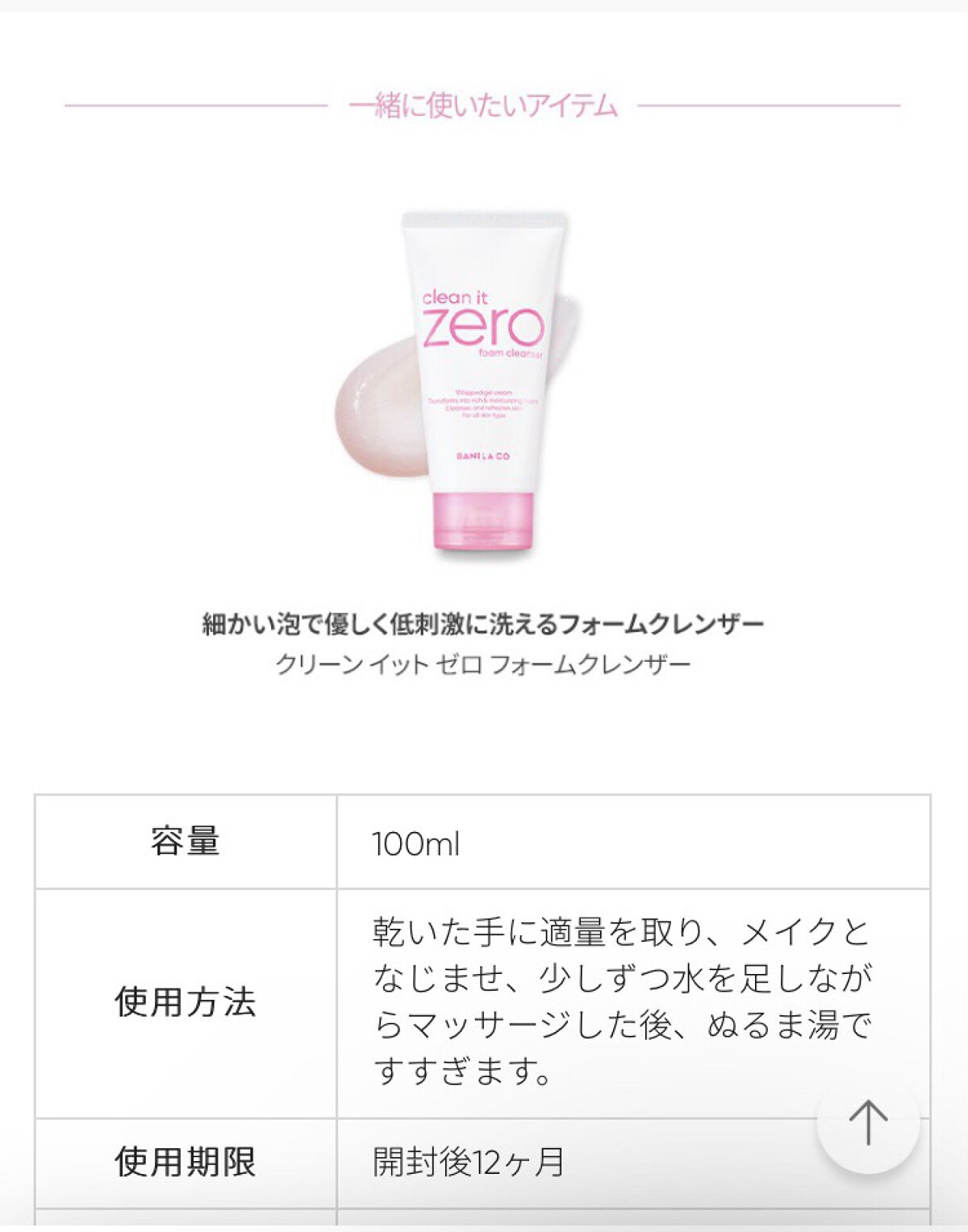Select the 'zero' logo on the tube
Image resolution: width=968 pixels, height=1232 pixels.
click(x=483, y=327)
